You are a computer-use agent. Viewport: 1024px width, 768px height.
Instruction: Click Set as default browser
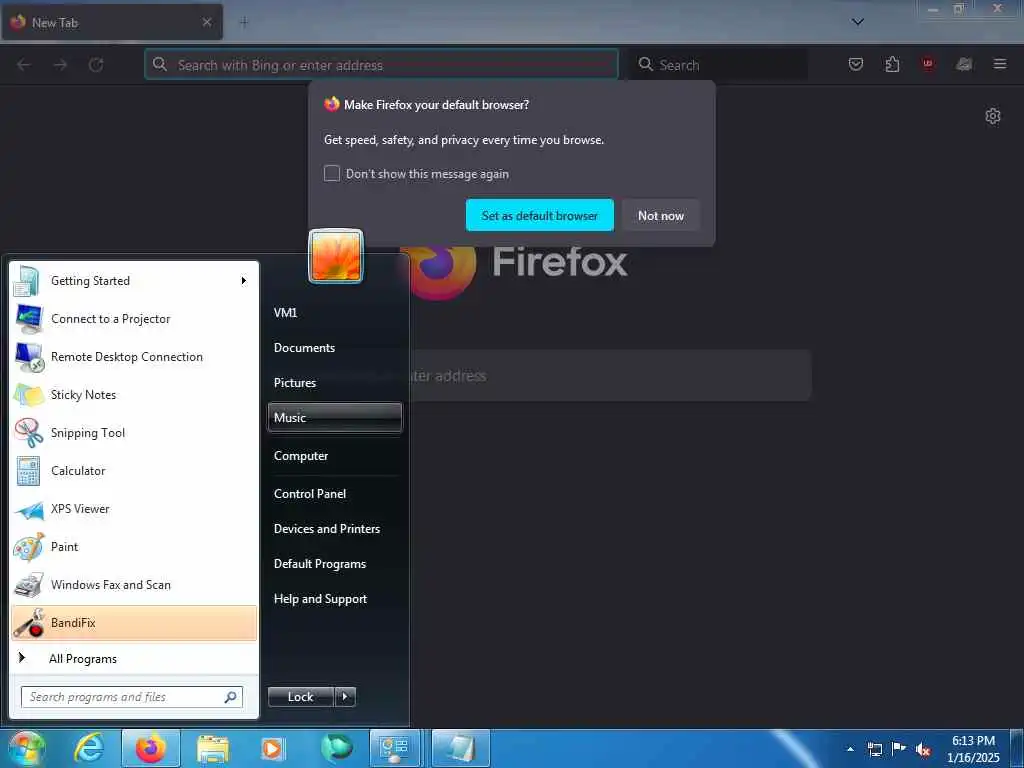[539, 216]
